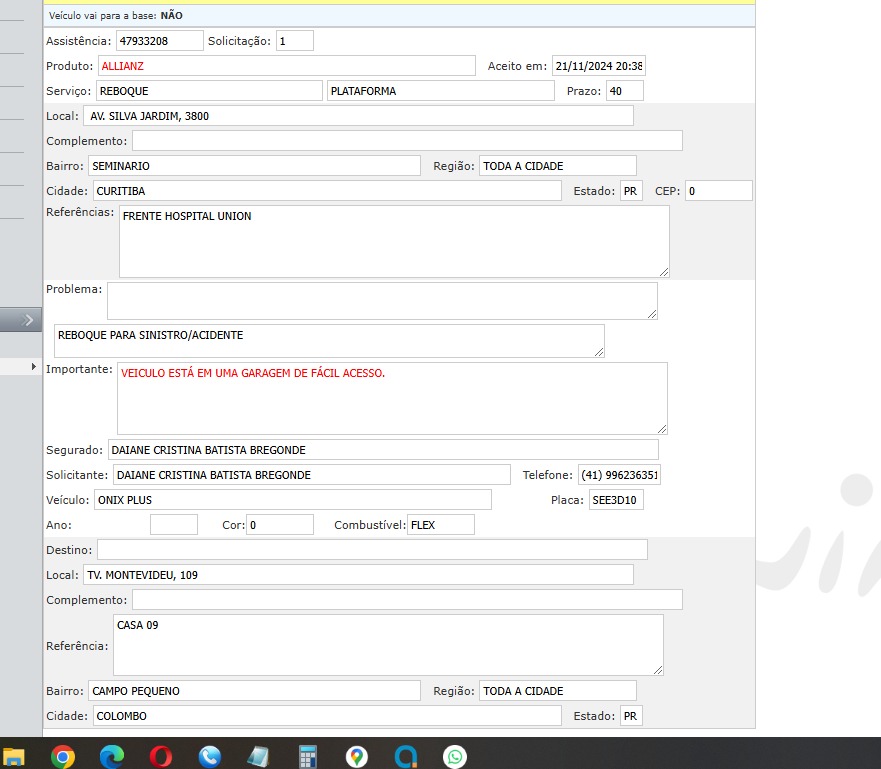Open the blue phone app icon
The width and height of the screenshot is (881, 769).
coord(210,756)
